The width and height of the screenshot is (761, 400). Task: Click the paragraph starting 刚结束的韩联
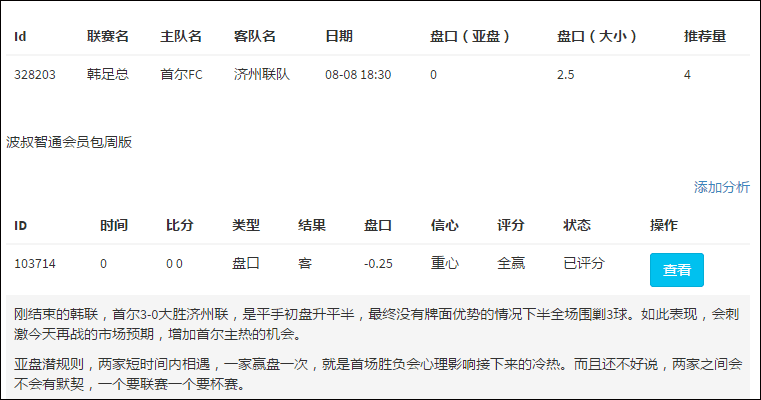377,324
